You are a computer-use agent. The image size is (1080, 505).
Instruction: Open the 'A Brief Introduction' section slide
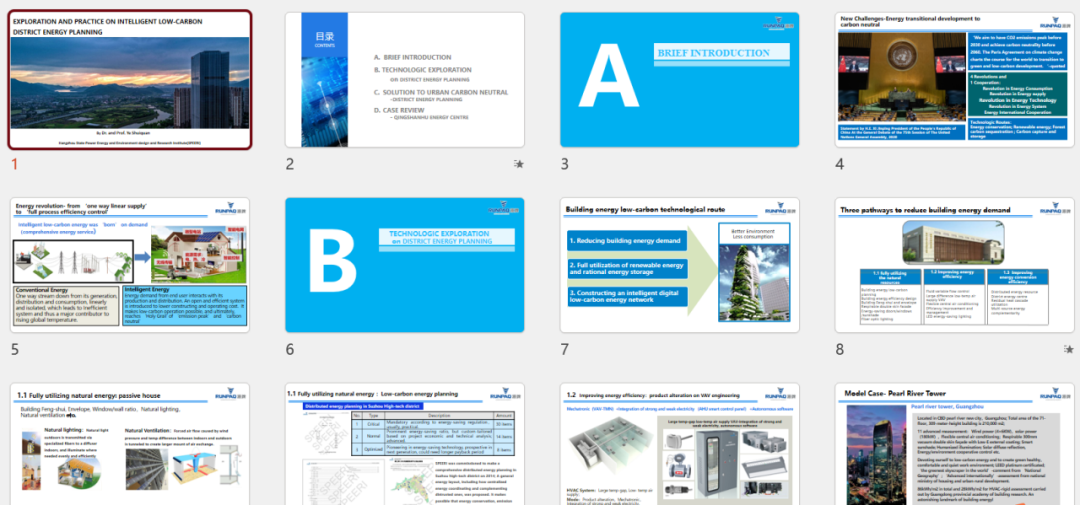click(679, 80)
